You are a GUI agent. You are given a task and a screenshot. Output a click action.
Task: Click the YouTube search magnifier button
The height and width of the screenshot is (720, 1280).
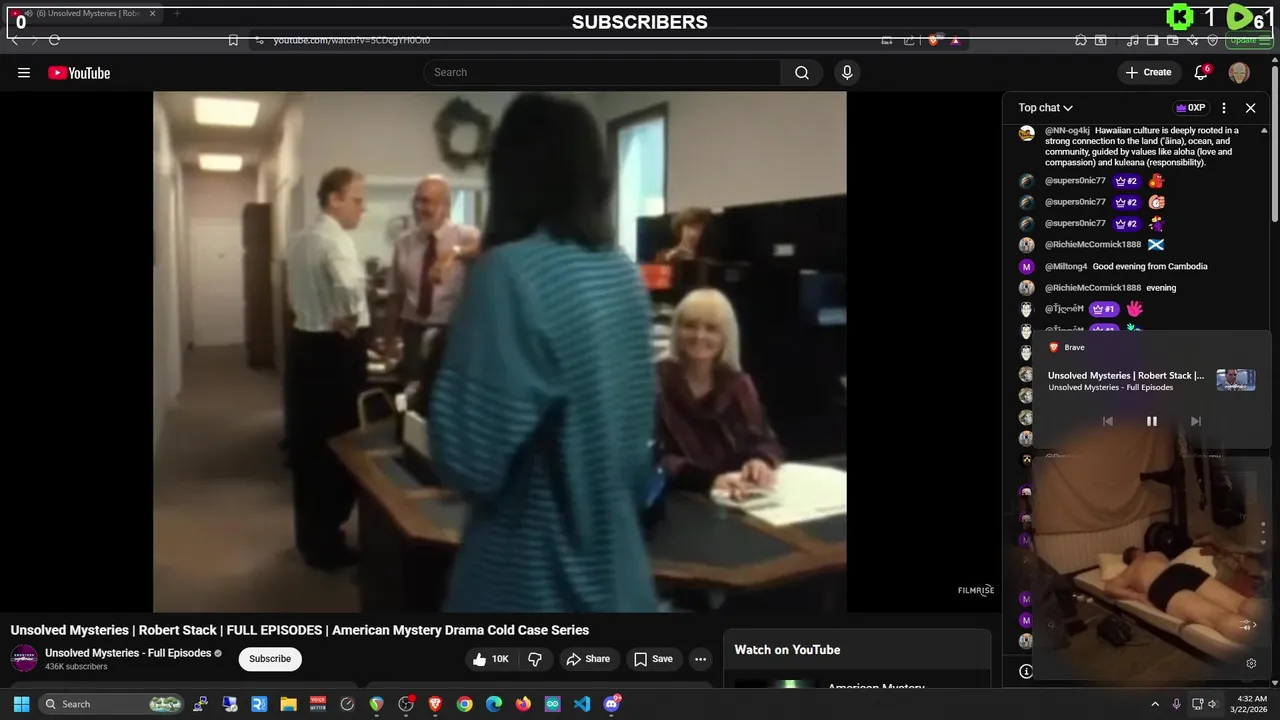coord(802,72)
